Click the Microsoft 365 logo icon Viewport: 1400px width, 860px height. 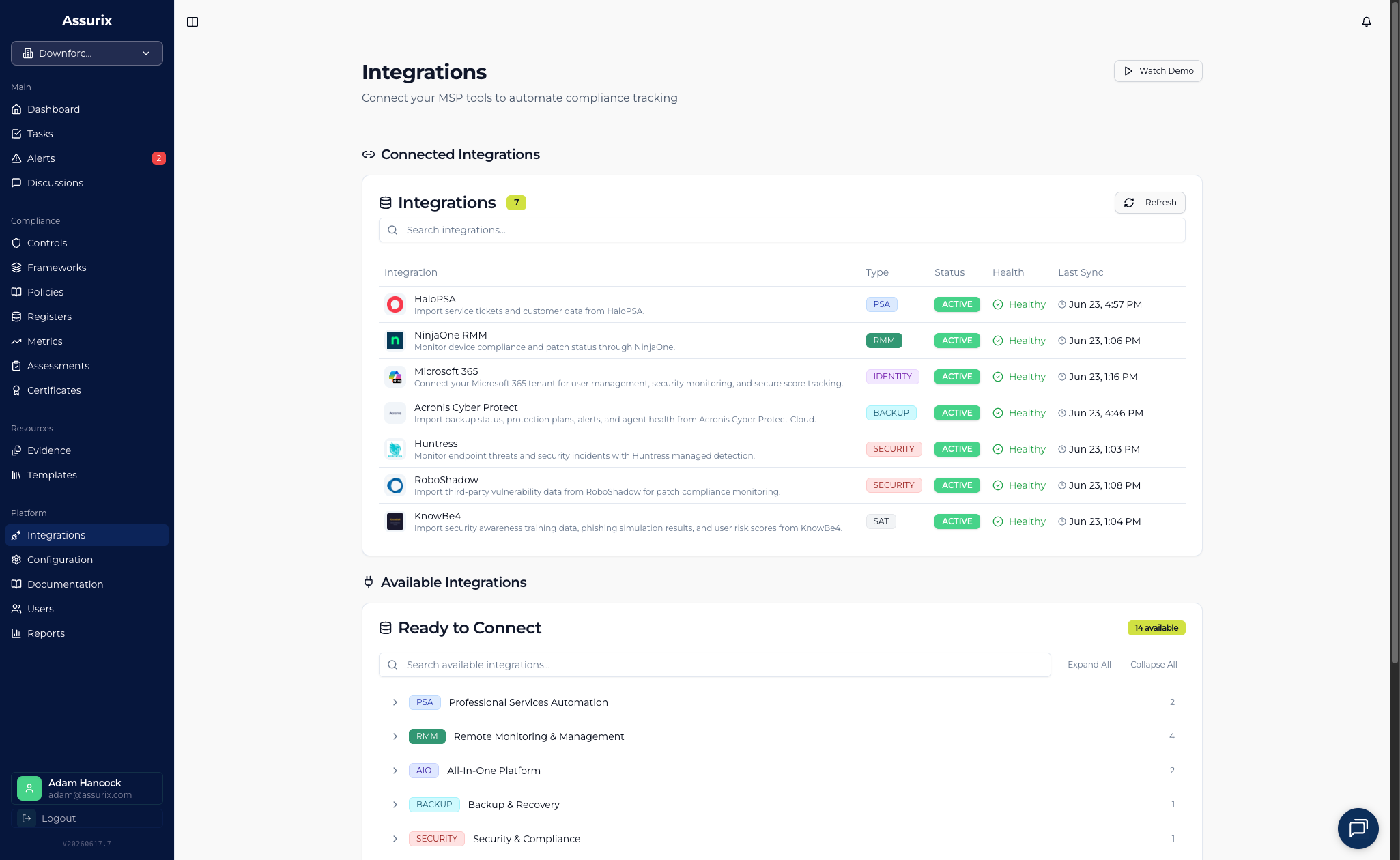tap(395, 377)
